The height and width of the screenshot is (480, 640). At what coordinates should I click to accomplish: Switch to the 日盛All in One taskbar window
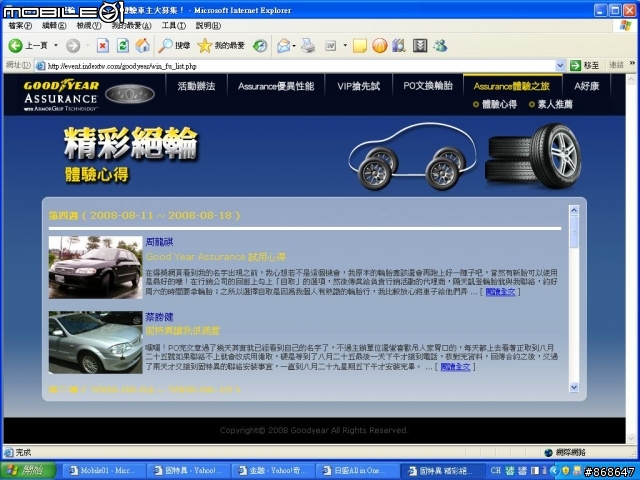[356, 471]
